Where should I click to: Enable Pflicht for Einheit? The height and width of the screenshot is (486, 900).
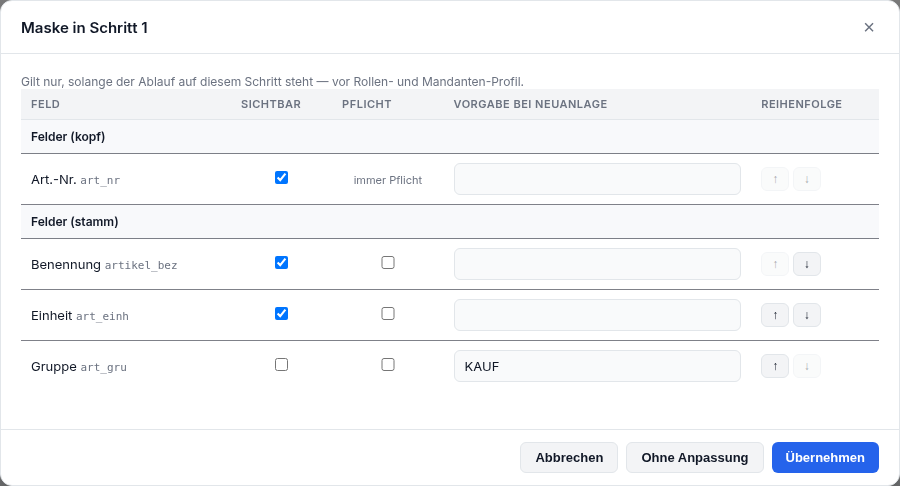point(388,314)
